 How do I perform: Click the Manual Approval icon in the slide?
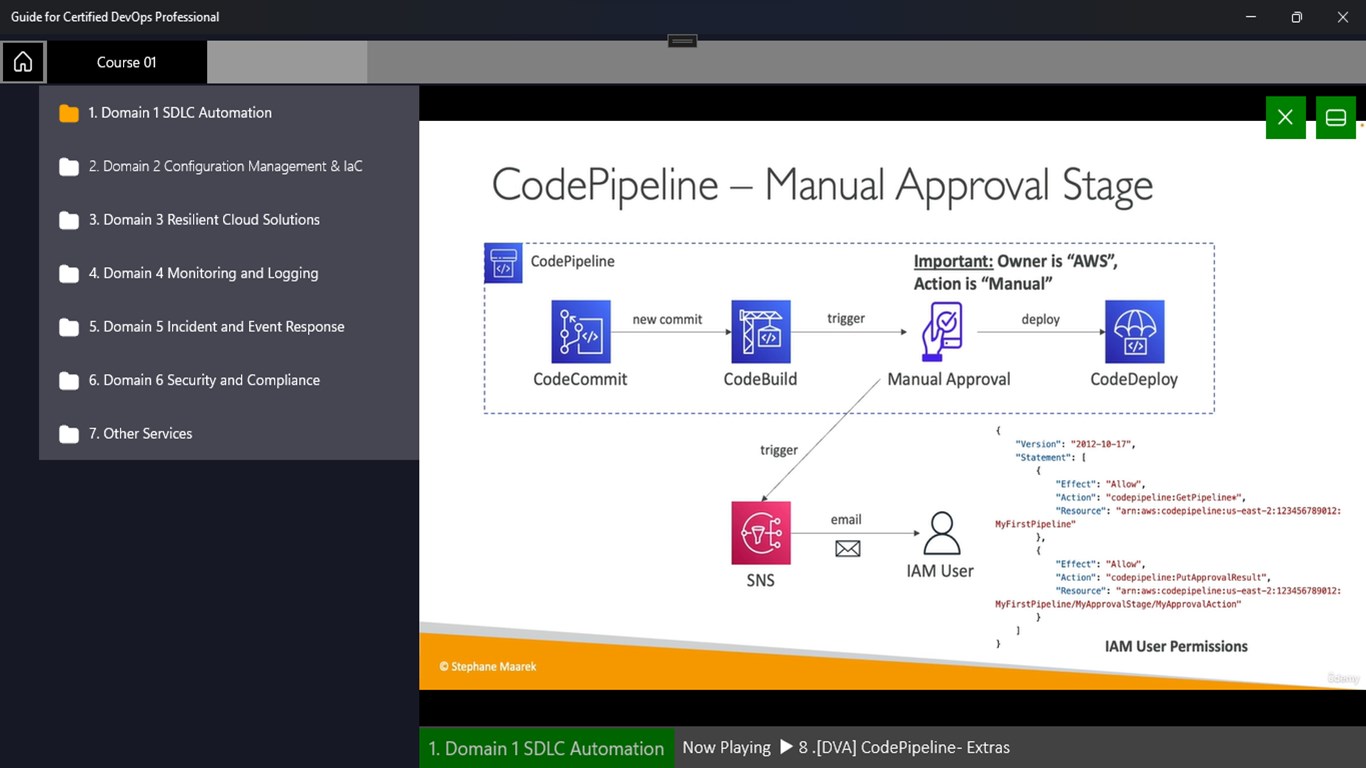pos(941,332)
